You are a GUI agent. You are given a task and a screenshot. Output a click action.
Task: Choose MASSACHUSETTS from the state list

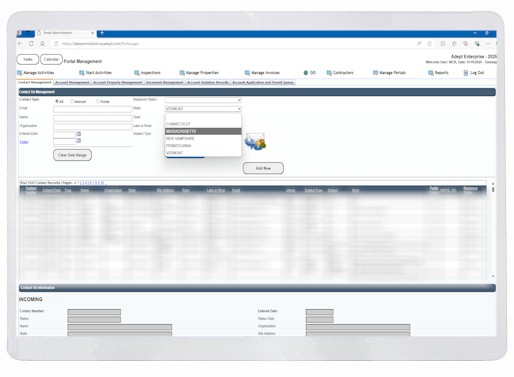[x=203, y=131]
